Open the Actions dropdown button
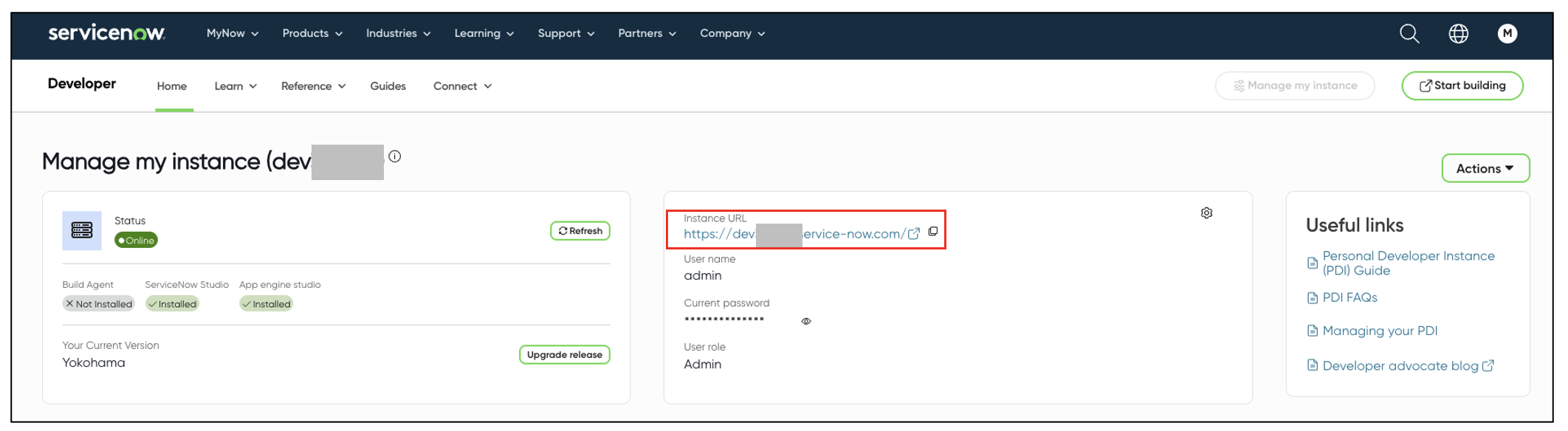The height and width of the screenshot is (431, 1568). (x=1485, y=168)
